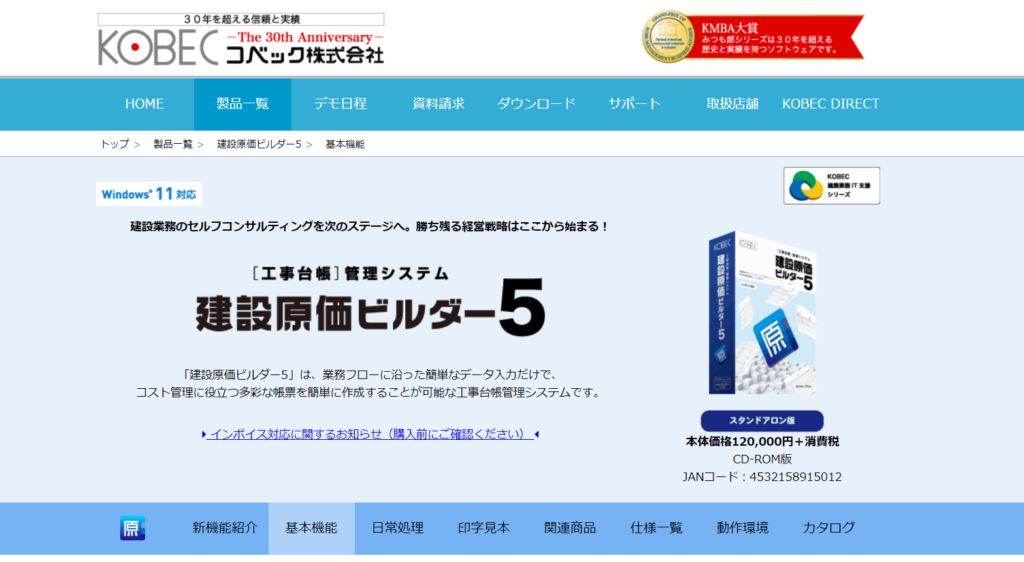The height and width of the screenshot is (562, 1024).
Task: Switch to 新機能紹介 tab
Action: pyautogui.click(x=225, y=528)
